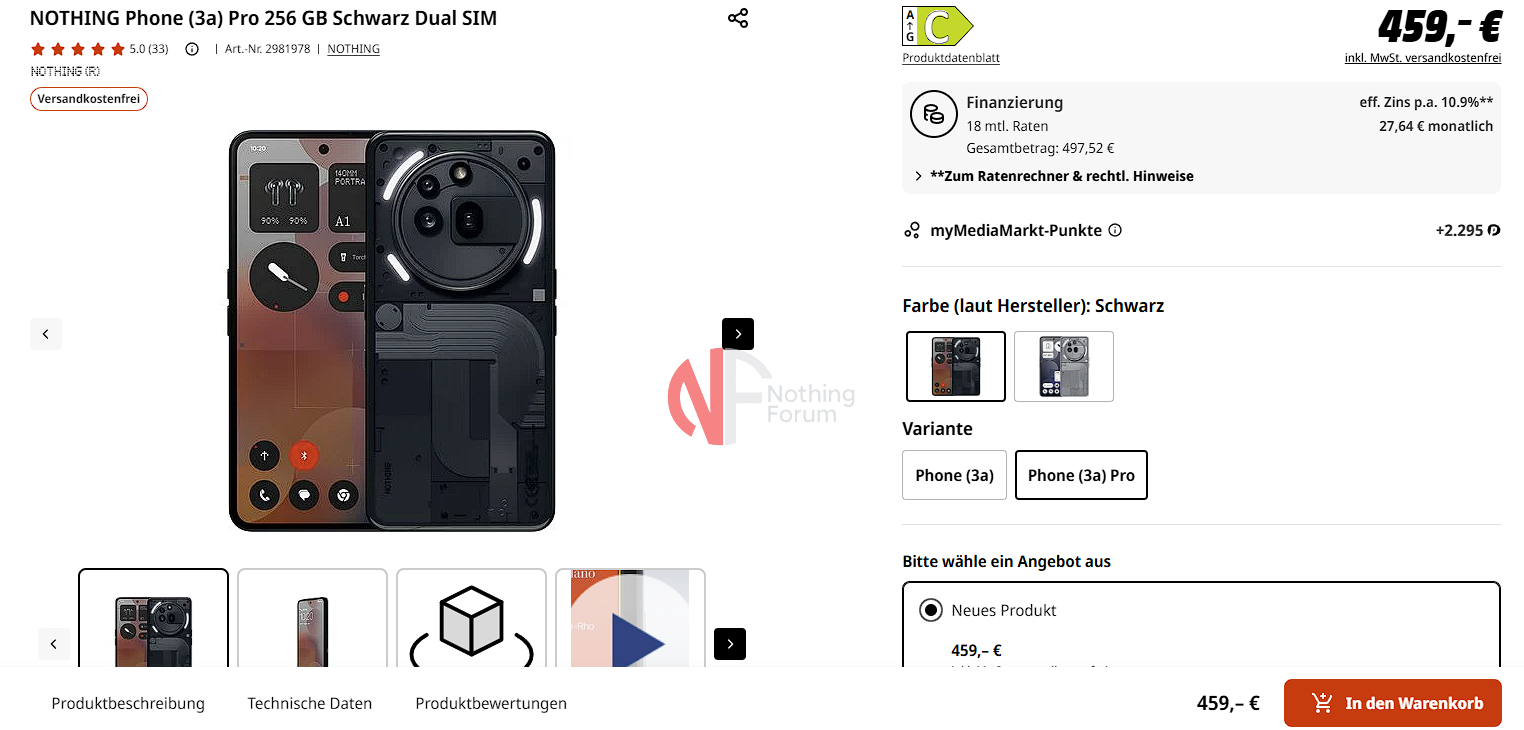Screen dimensions: 1524x730
Task: Advance thumbnail strip with right arrow
Action: [x=730, y=644]
